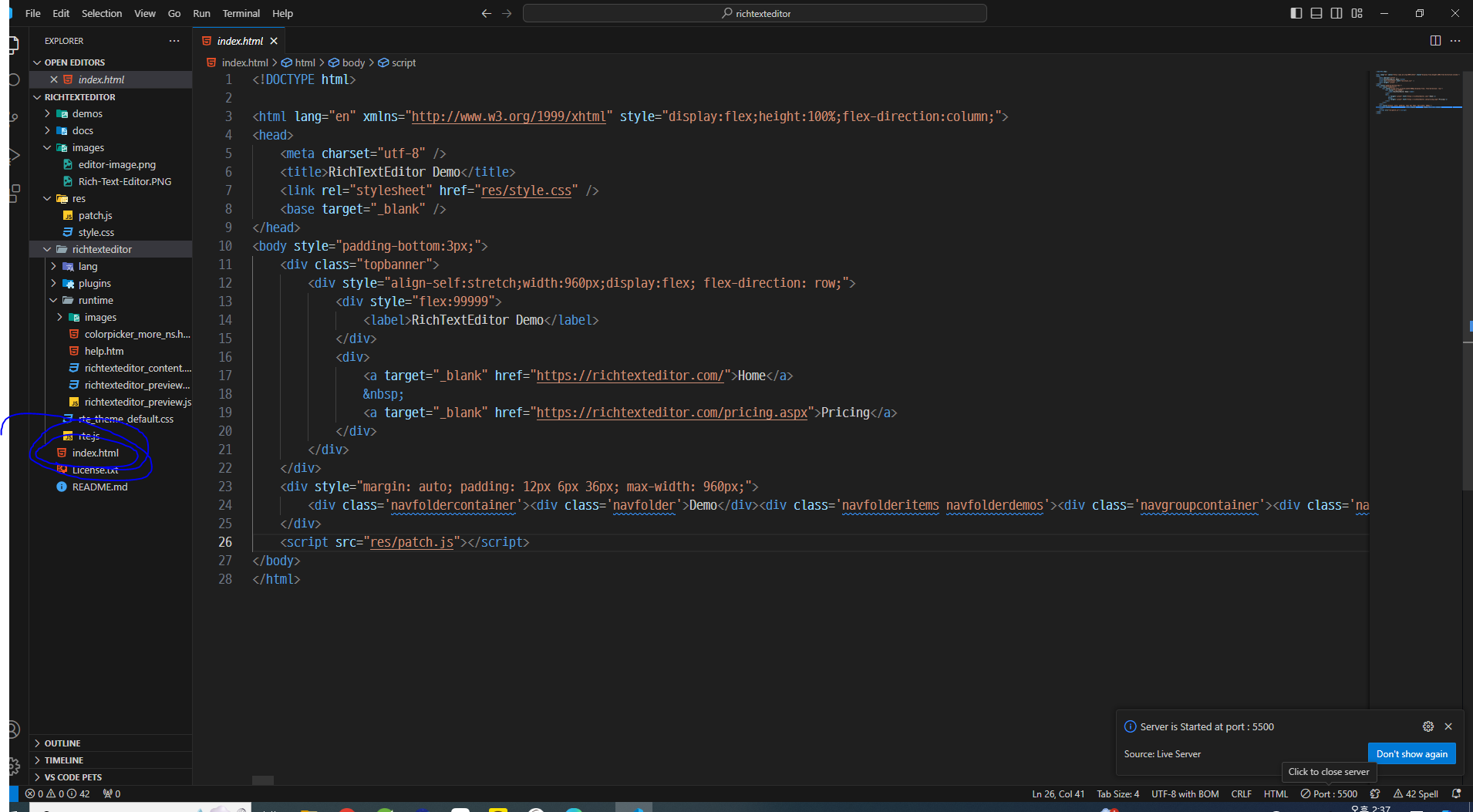This screenshot has width=1473, height=812.
Task: Toggle the bottom panel layout icon
Action: pyautogui.click(x=1316, y=13)
